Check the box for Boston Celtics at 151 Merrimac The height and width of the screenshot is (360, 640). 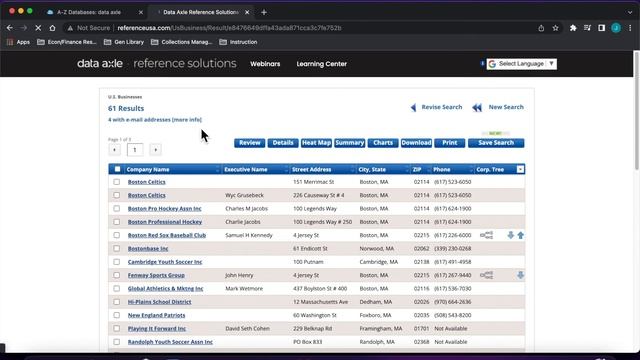(117, 182)
